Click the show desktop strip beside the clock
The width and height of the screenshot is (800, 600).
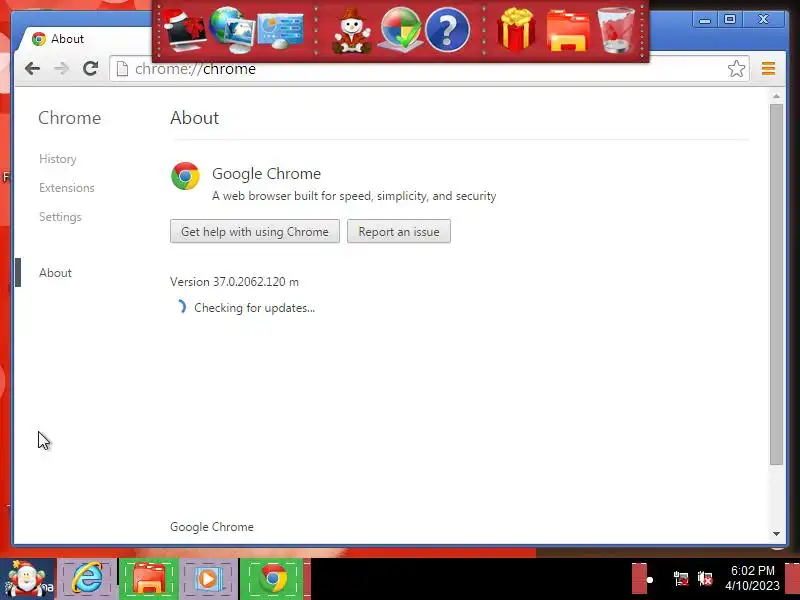(792, 579)
